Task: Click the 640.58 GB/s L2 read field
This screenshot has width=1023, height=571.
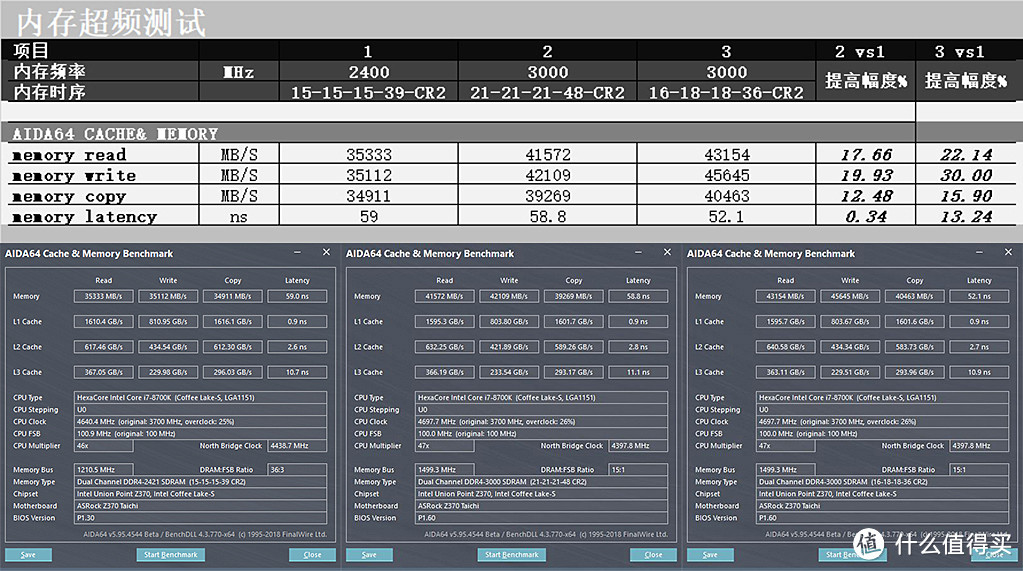Action: tap(786, 347)
